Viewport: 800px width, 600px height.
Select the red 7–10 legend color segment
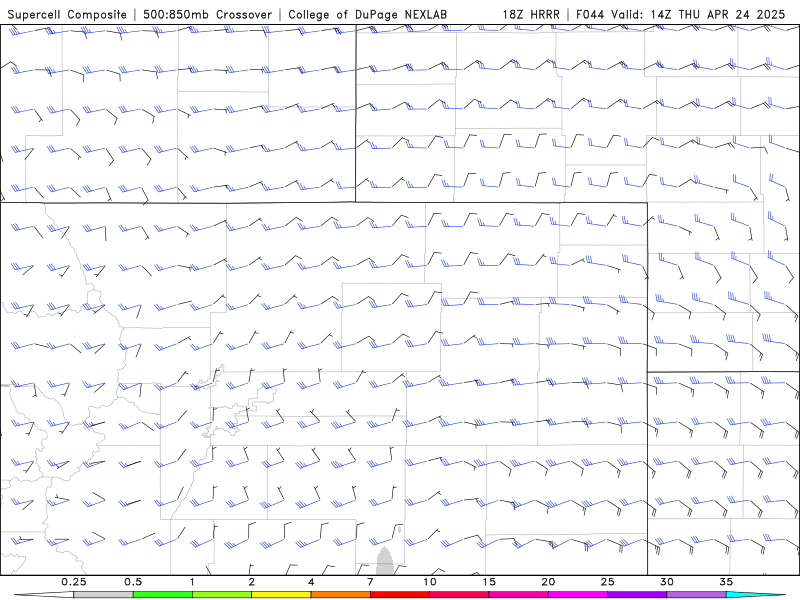400,595
